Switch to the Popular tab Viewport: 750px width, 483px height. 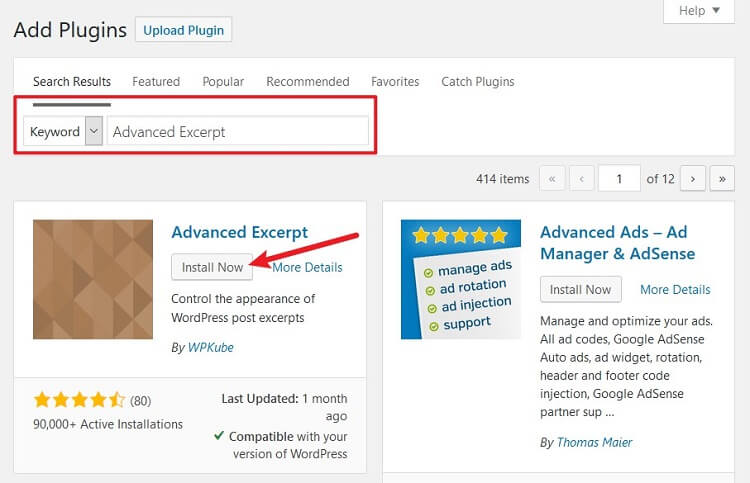tap(223, 82)
